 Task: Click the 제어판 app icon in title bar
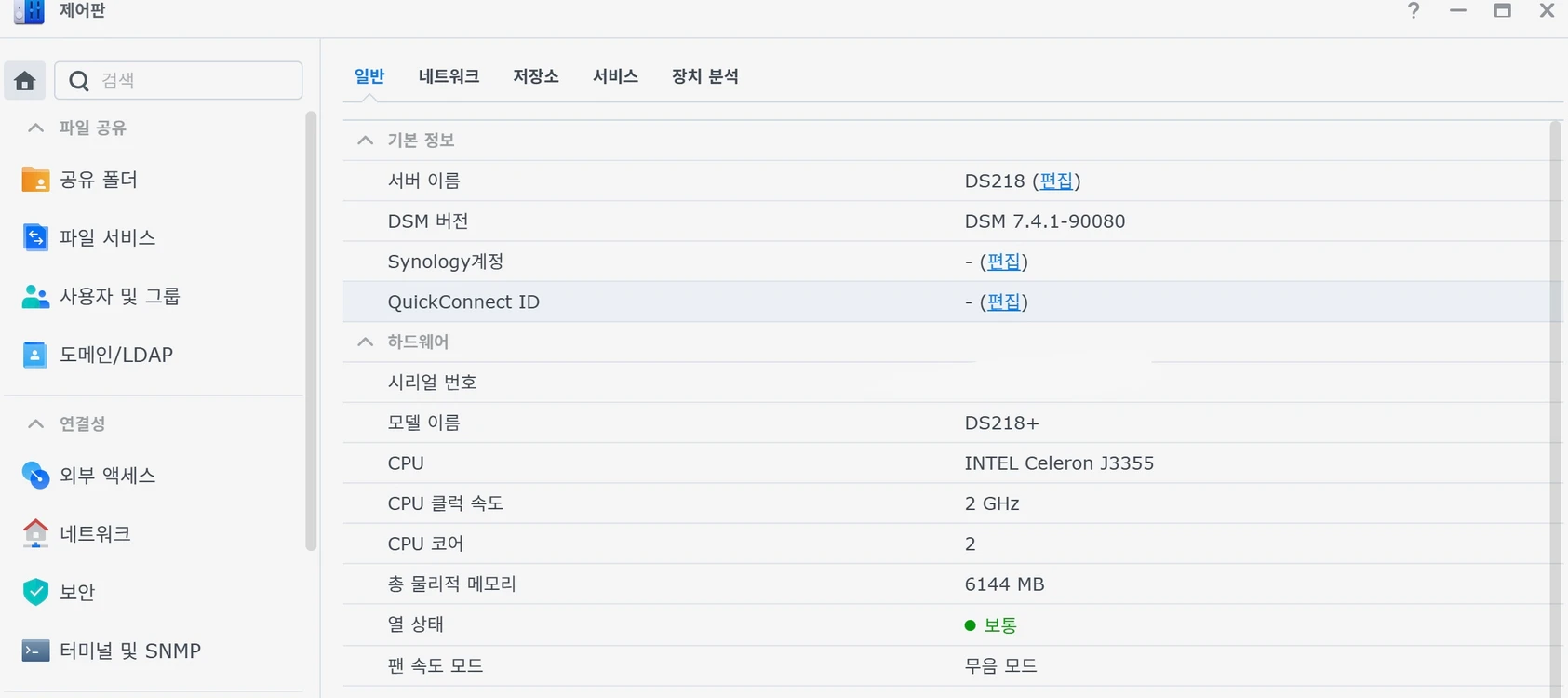[29, 11]
